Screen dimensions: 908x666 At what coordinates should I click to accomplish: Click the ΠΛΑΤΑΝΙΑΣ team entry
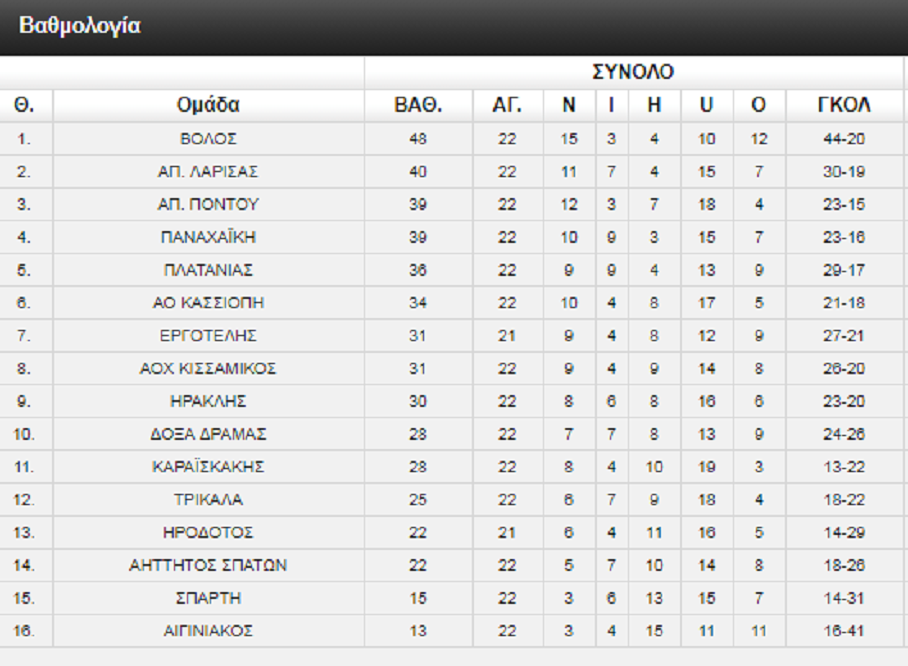pos(208,270)
